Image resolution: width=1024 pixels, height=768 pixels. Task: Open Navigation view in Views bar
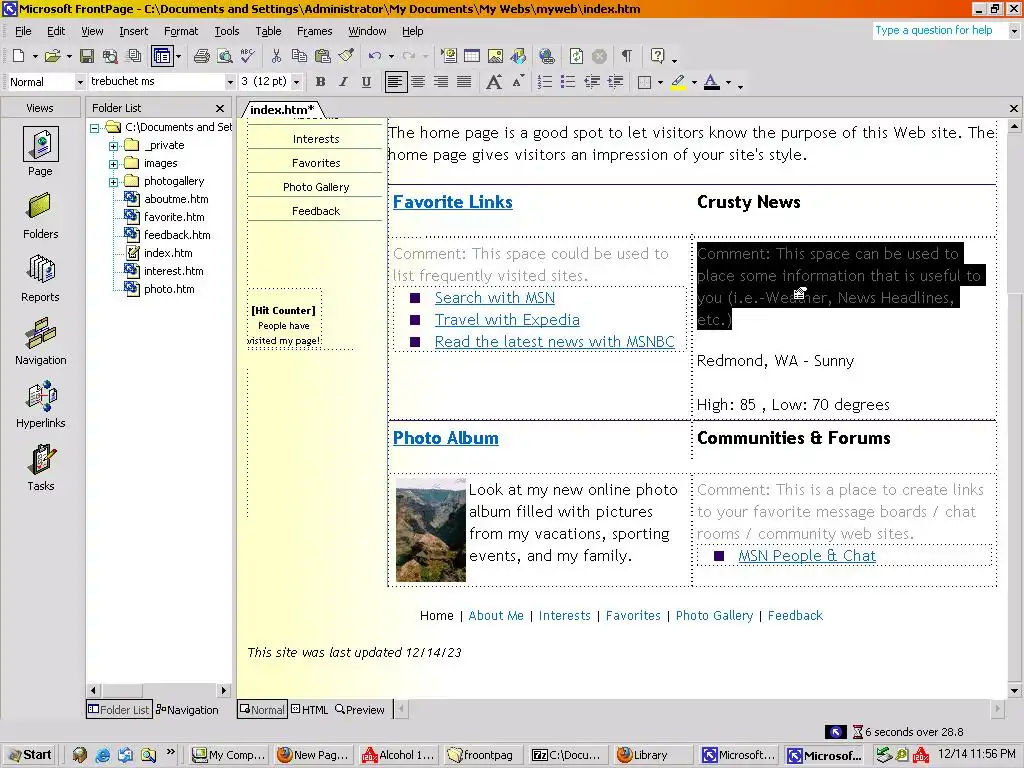pos(40,341)
